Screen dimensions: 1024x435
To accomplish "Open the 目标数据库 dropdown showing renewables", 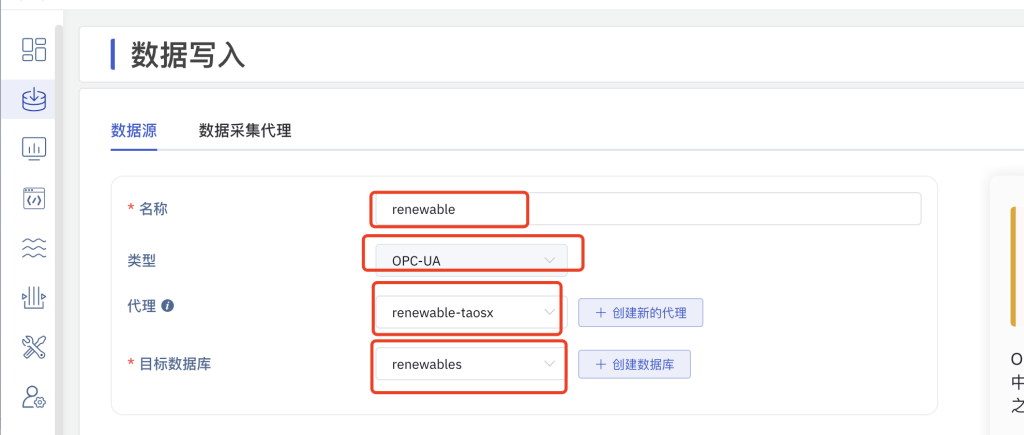I will [472, 364].
